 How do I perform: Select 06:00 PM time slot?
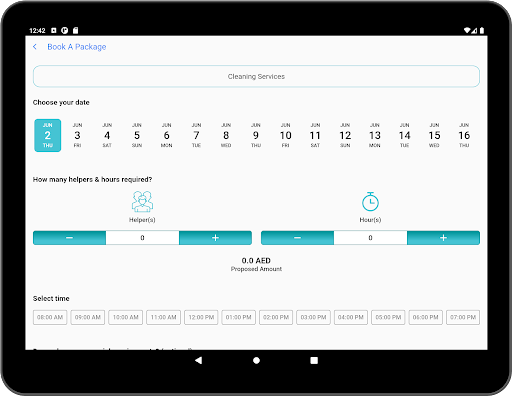tap(426, 317)
